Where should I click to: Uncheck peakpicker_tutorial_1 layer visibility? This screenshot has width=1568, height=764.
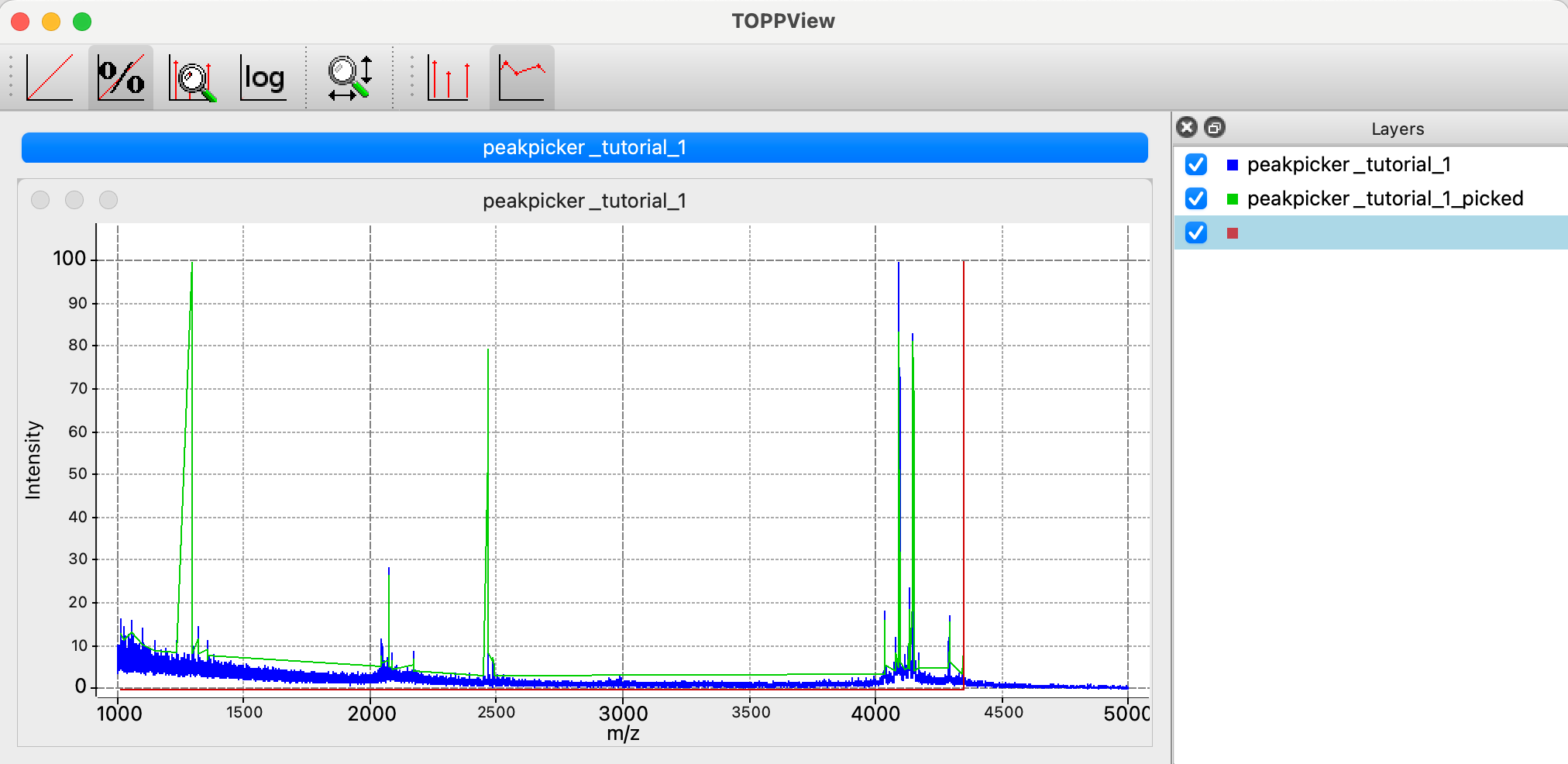[x=1196, y=164]
